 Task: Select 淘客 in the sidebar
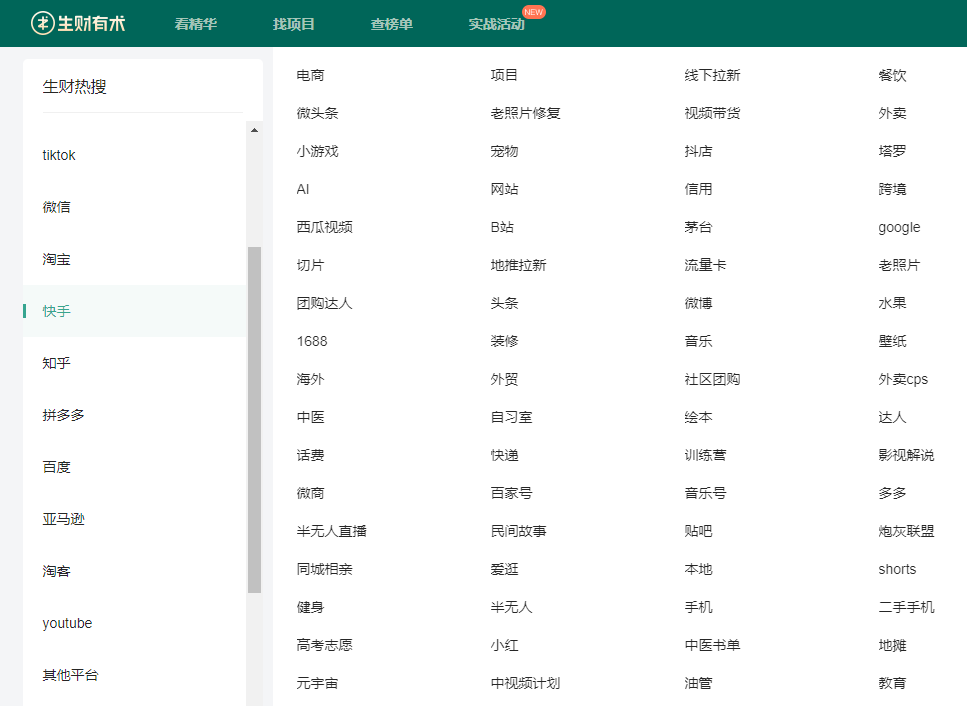pyautogui.click(x=56, y=572)
